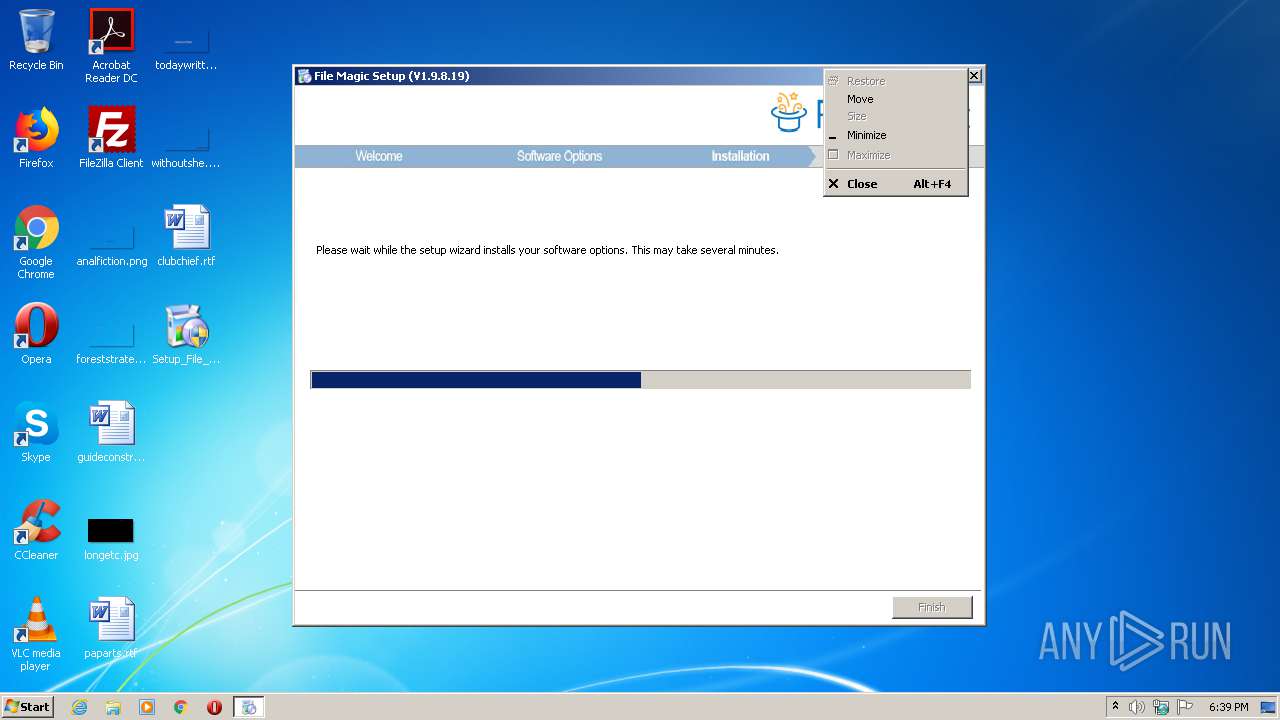Click the greyed Maximize menu entry
The height and width of the screenshot is (720, 1280).
point(895,155)
